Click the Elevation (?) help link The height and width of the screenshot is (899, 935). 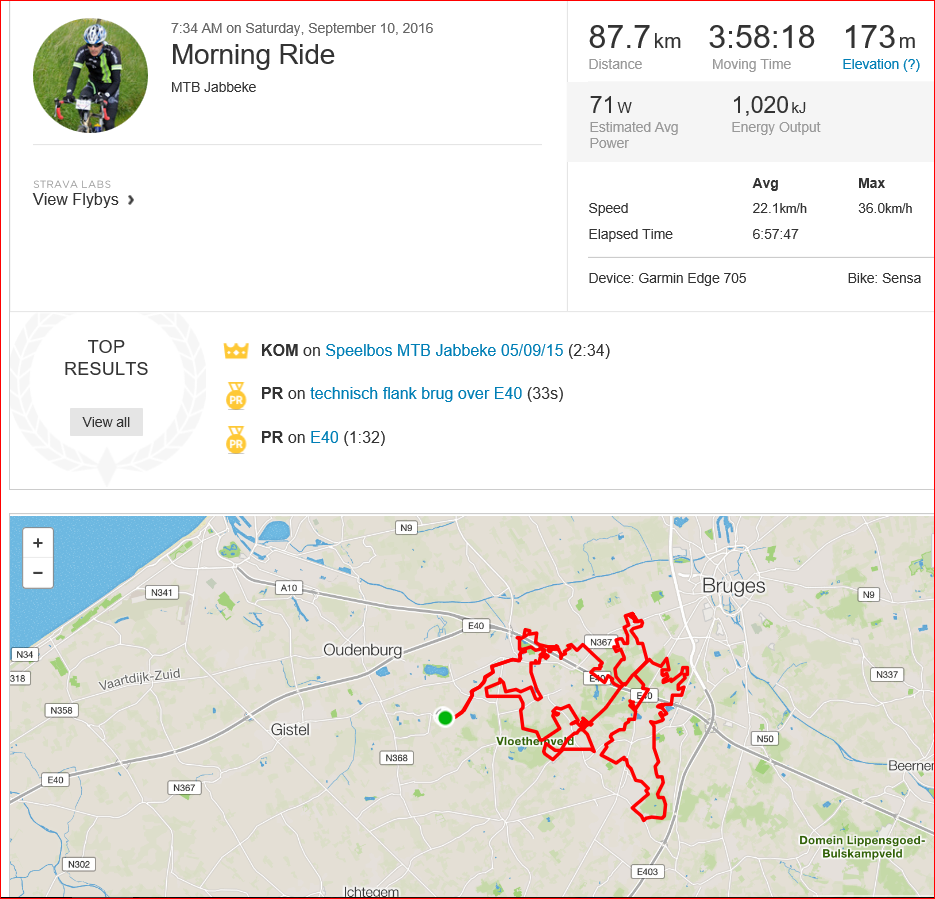[x=881, y=64]
